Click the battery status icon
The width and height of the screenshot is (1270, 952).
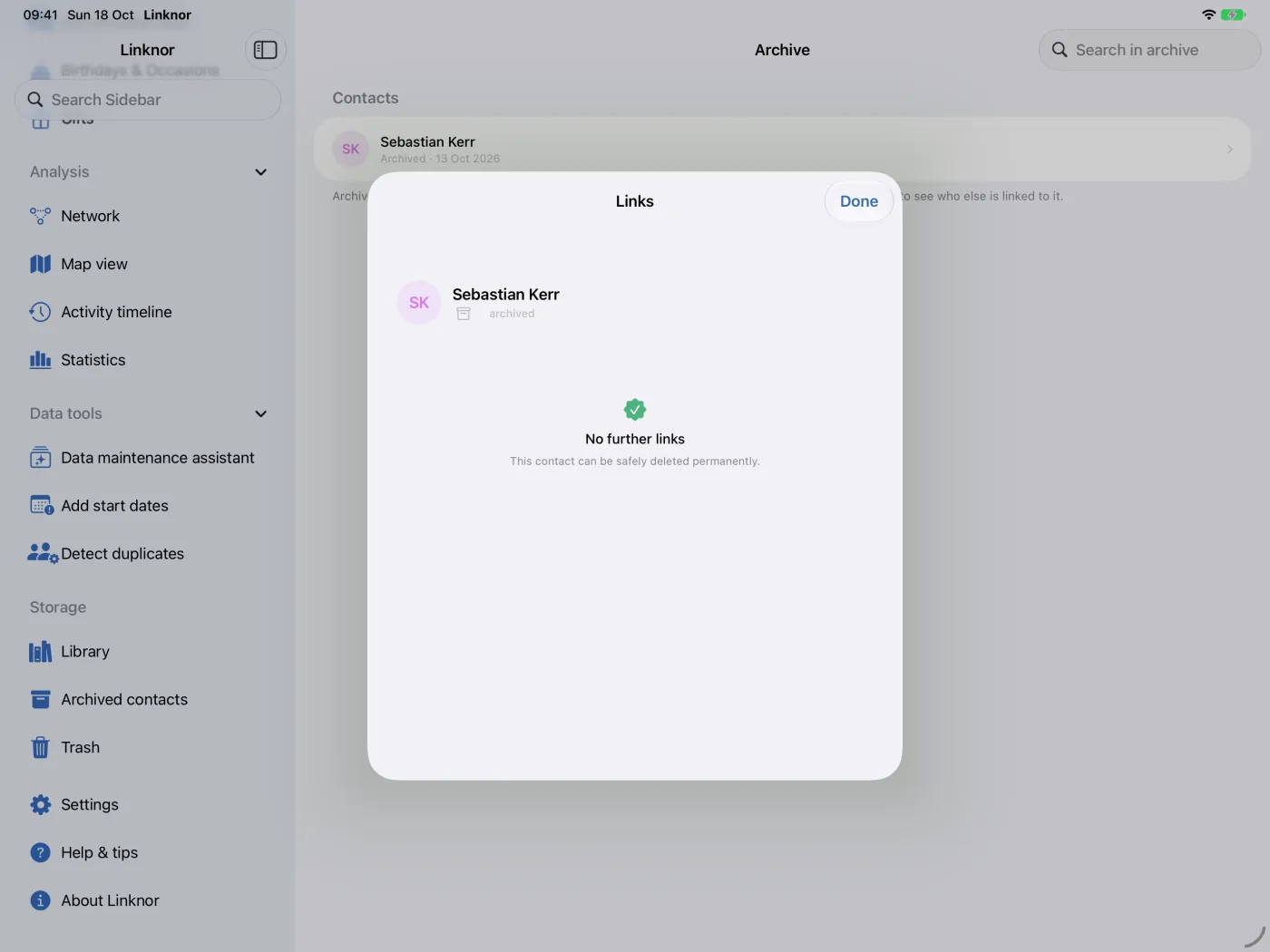1233,15
